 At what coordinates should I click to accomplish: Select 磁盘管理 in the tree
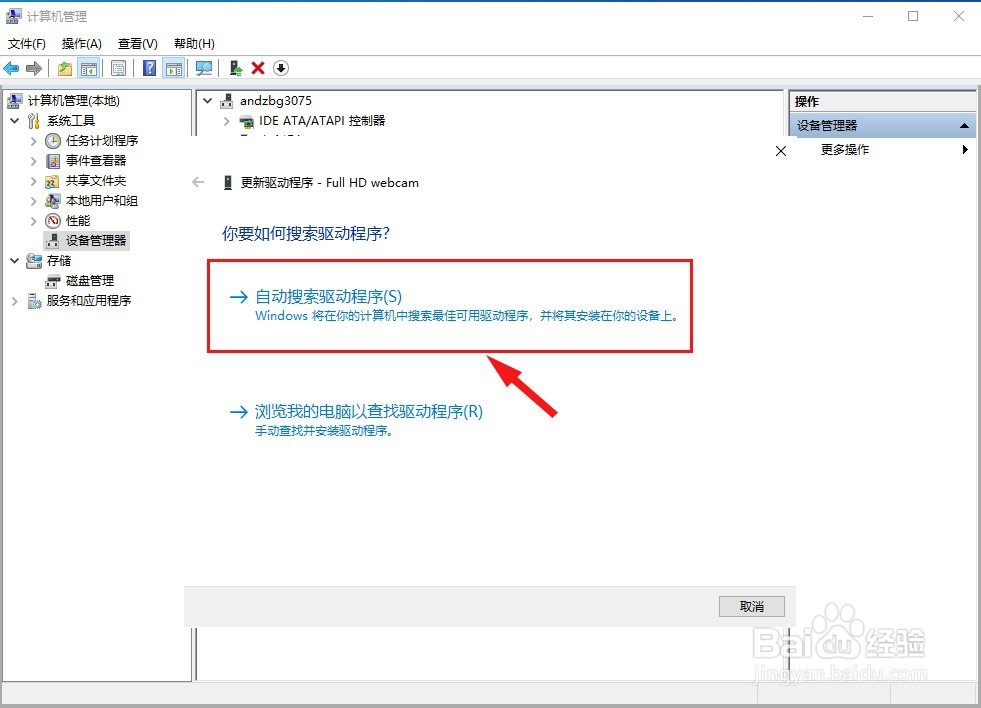tap(89, 281)
